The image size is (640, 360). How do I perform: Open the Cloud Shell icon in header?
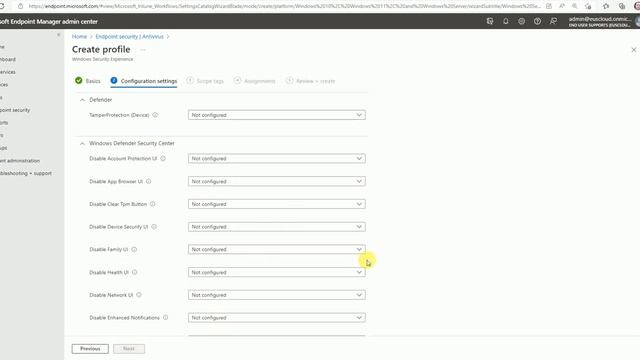tap(490, 21)
